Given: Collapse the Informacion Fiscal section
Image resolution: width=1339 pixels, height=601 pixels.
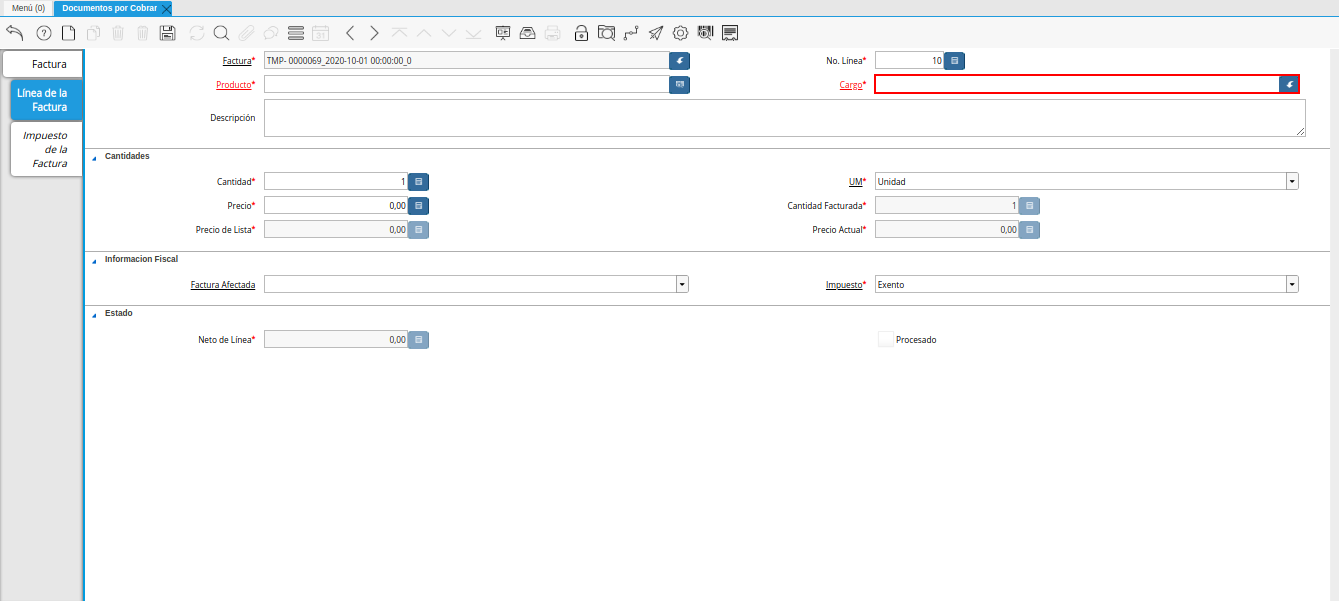Looking at the screenshot, I should coord(95,260).
